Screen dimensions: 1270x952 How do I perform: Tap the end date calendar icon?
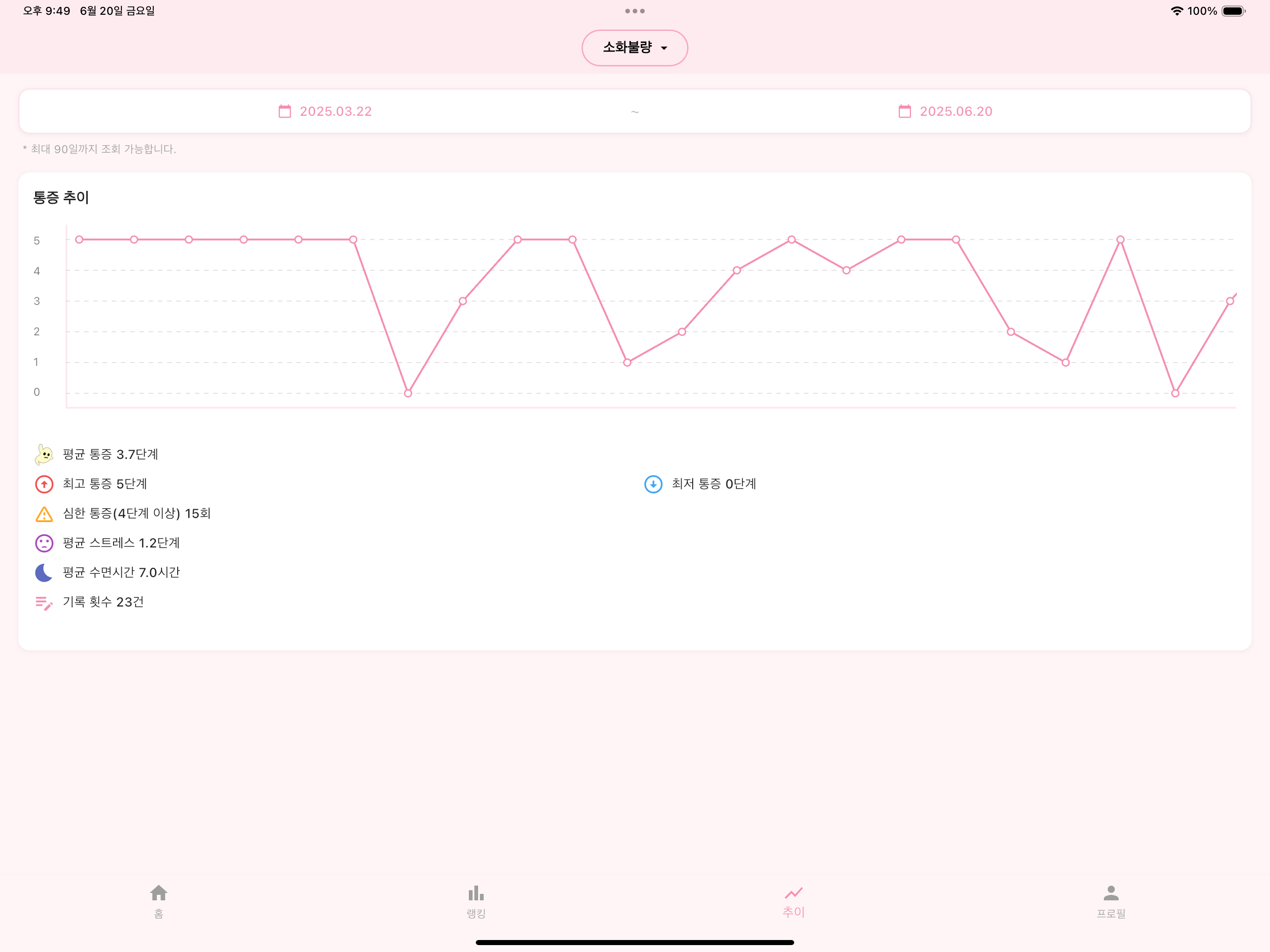tap(905, 111)
